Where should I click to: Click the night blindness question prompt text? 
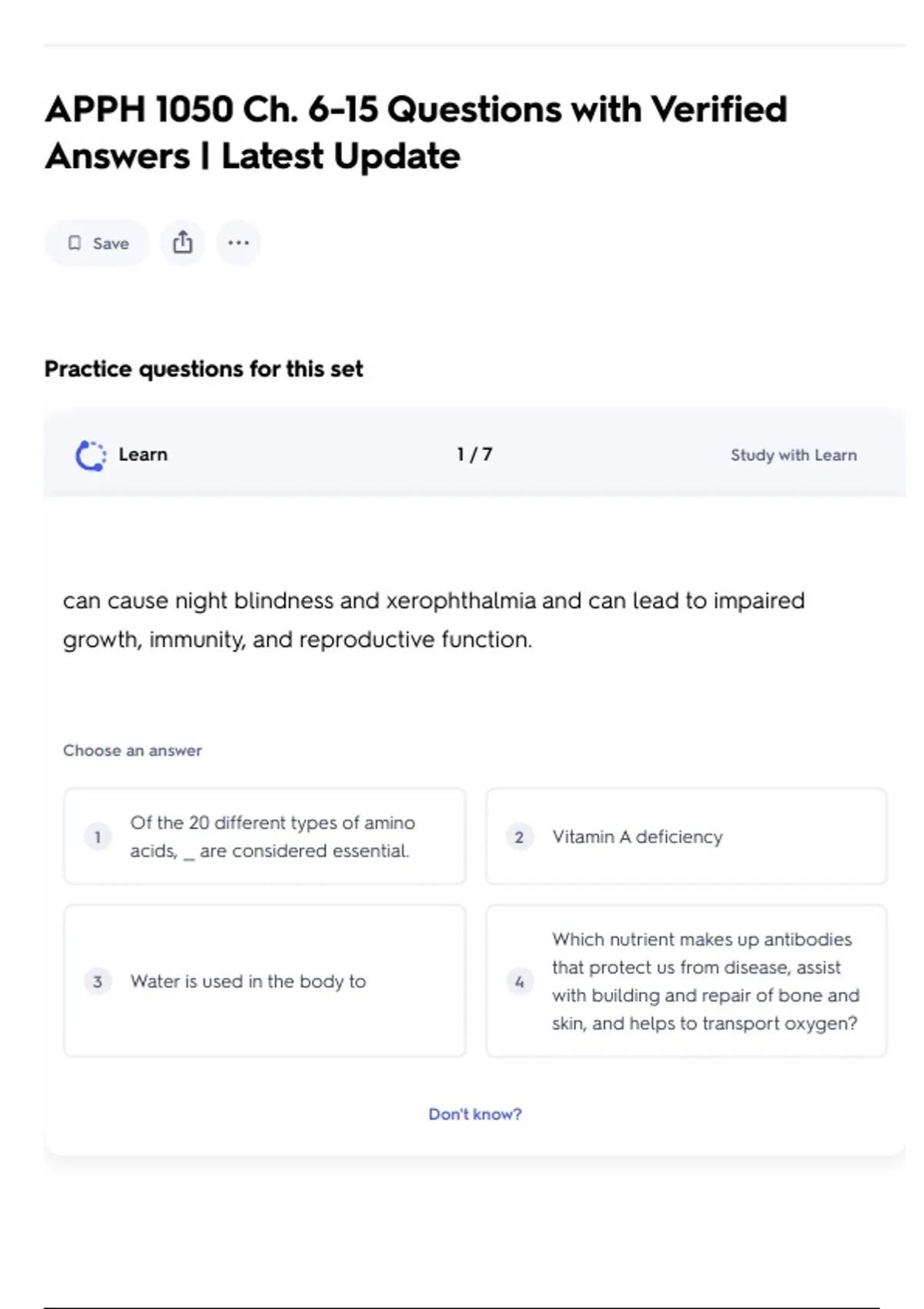[x=433, y=620]
